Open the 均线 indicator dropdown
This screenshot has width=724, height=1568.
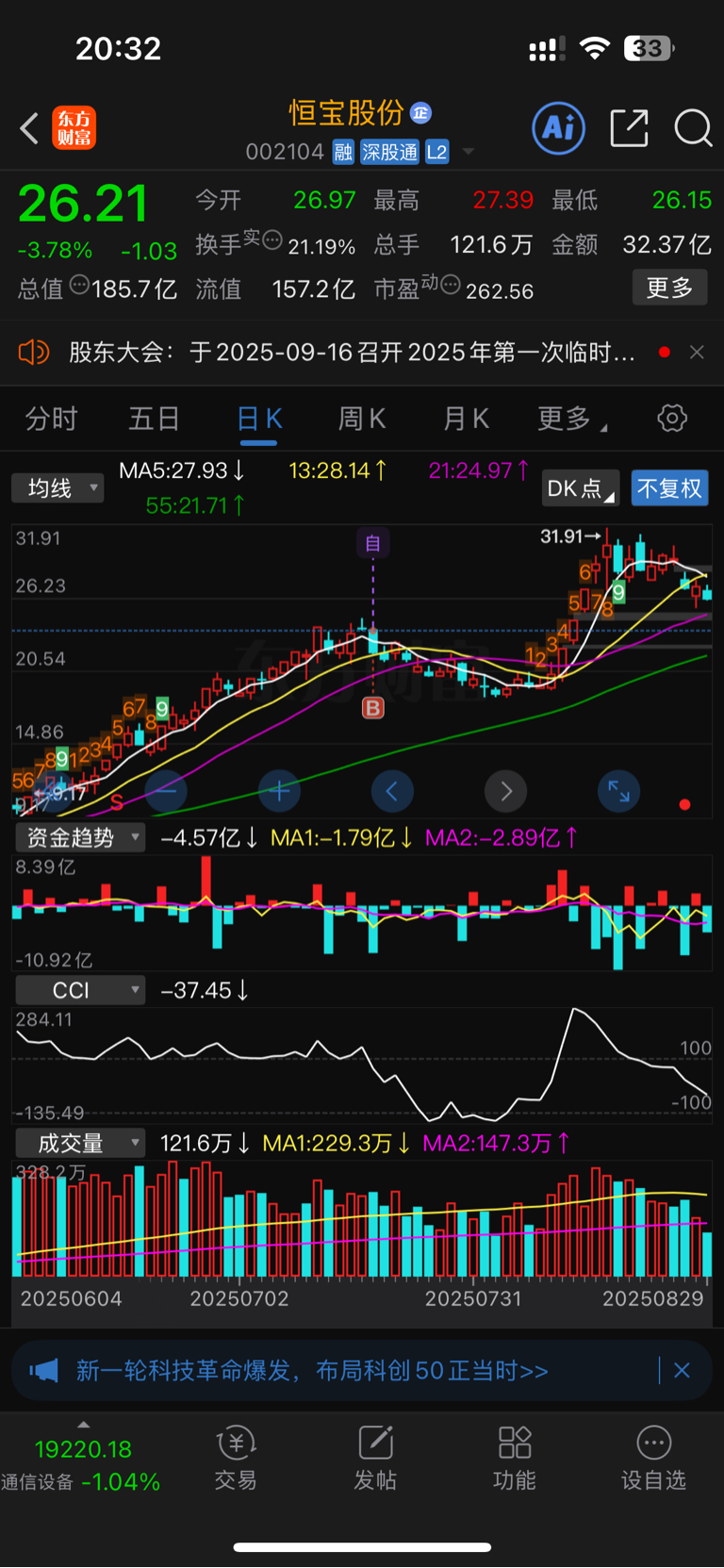click(x=58, y=488)
